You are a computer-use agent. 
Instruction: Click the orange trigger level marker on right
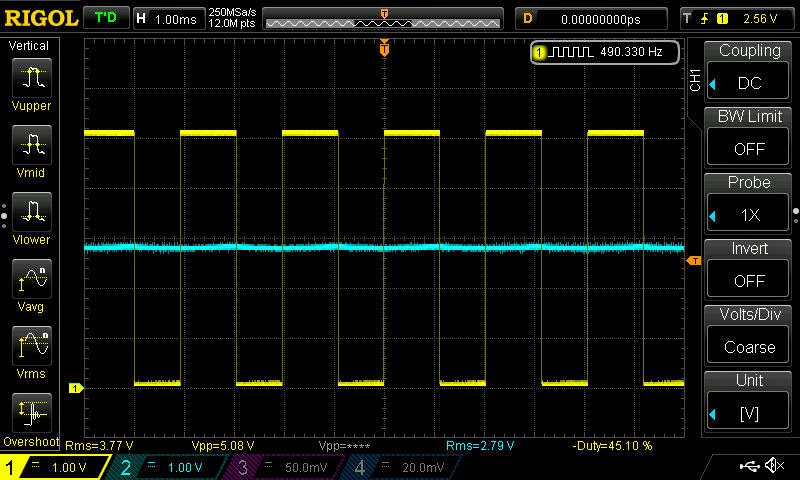click(x=694, y=261)
